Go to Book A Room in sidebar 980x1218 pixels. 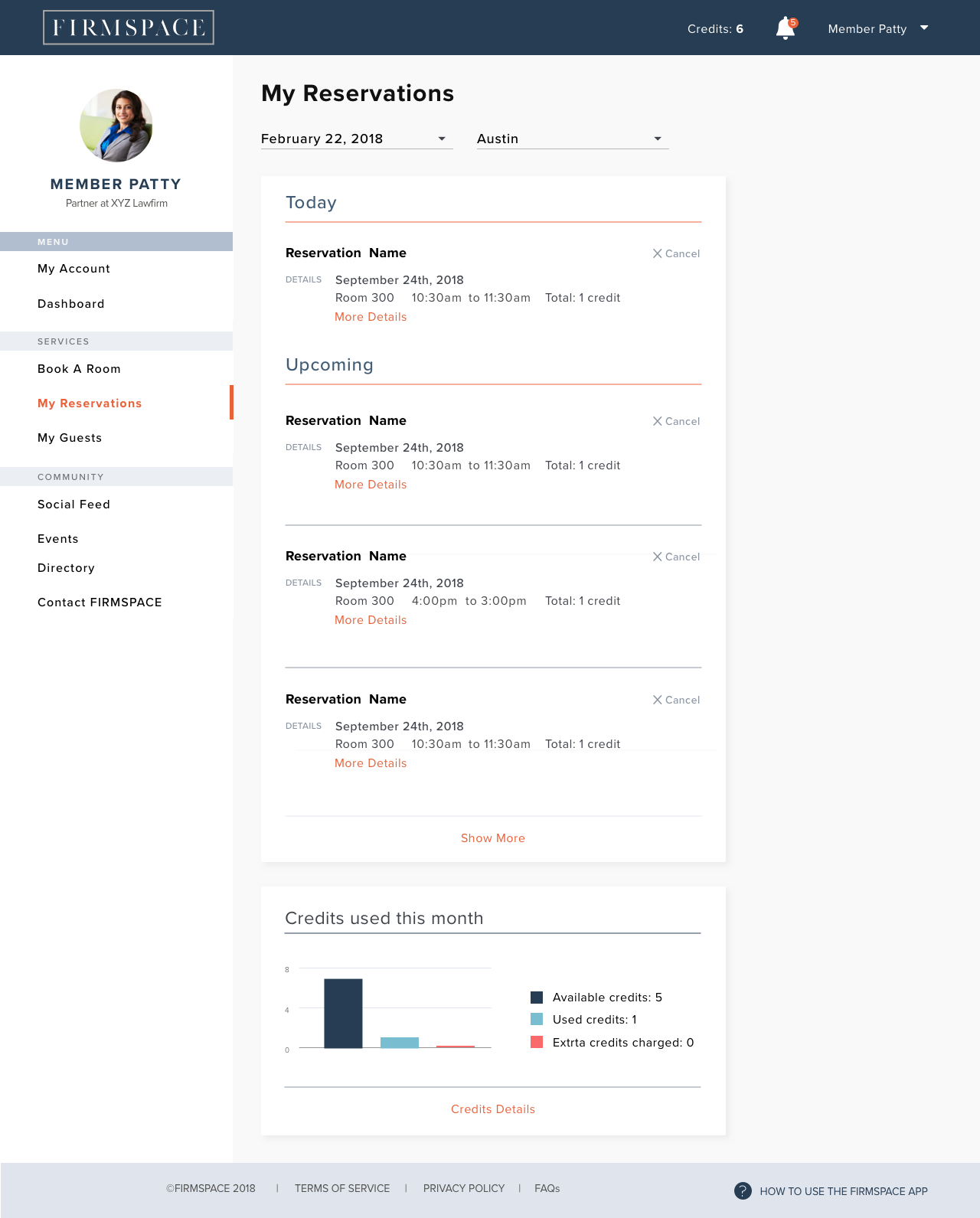click(x=79, y=369)
